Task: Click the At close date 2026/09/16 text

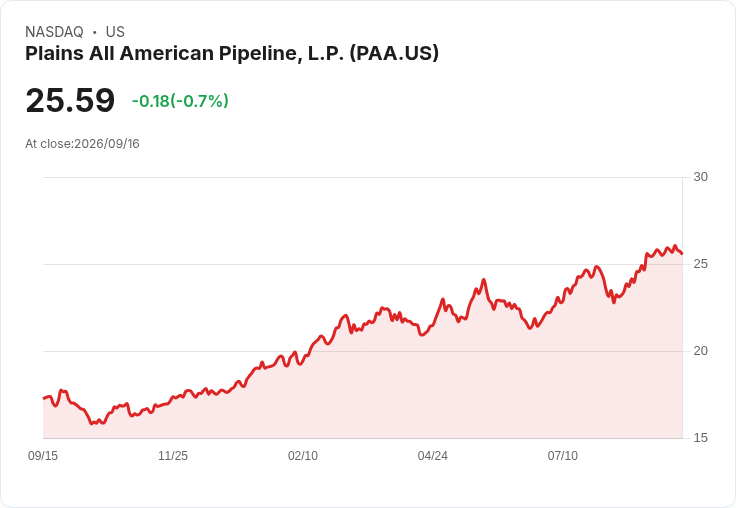Action: pos(82,144)
